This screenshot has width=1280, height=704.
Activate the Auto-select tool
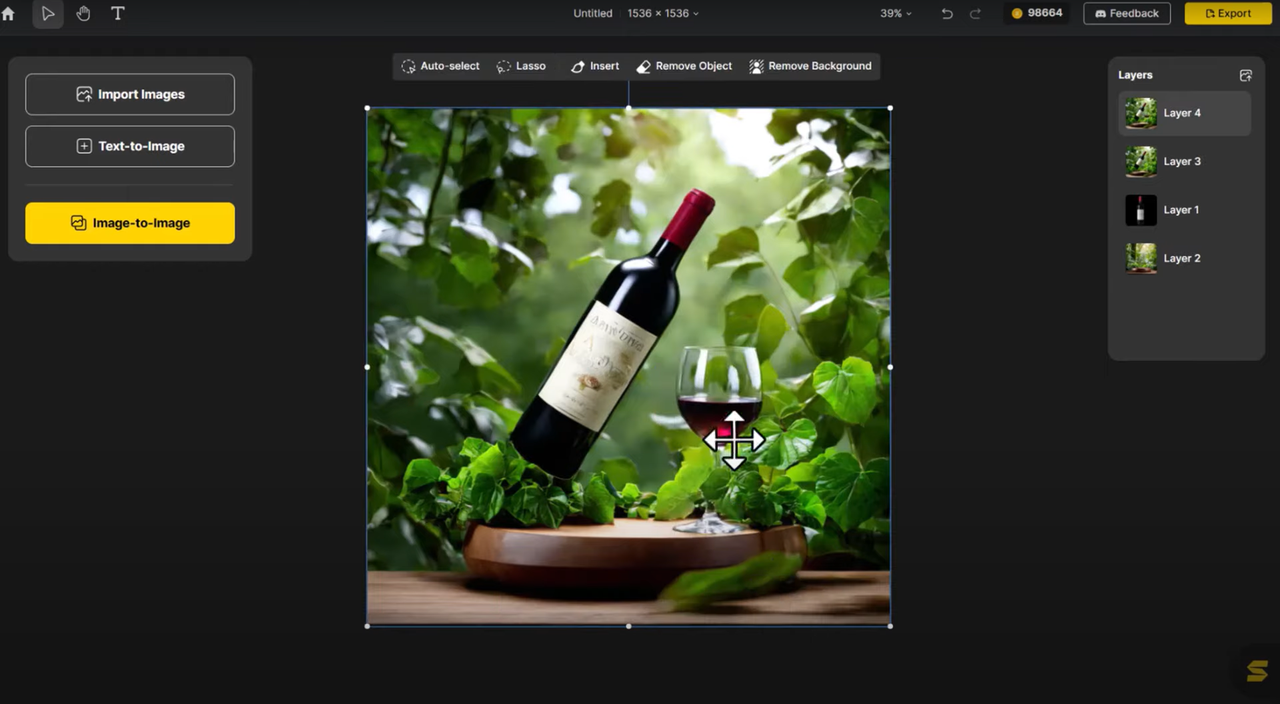(x=440, y=66)
